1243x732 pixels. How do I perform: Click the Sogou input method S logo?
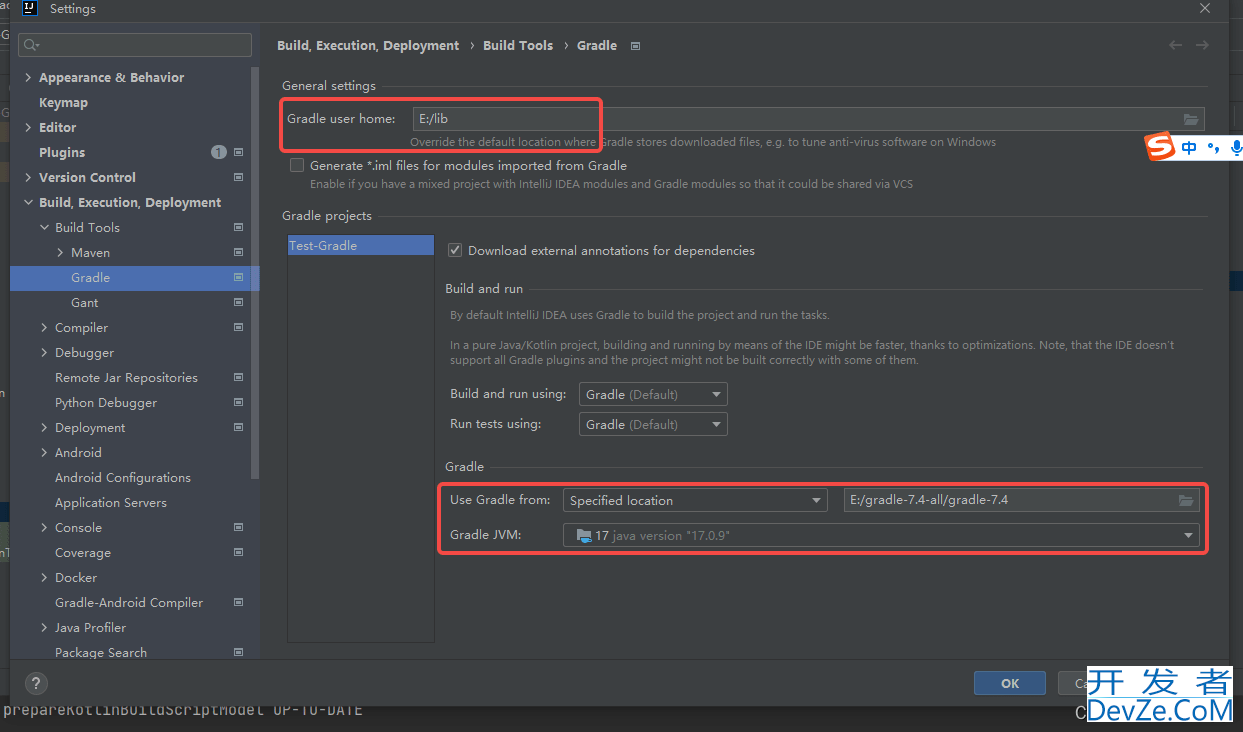point(1160,147)
